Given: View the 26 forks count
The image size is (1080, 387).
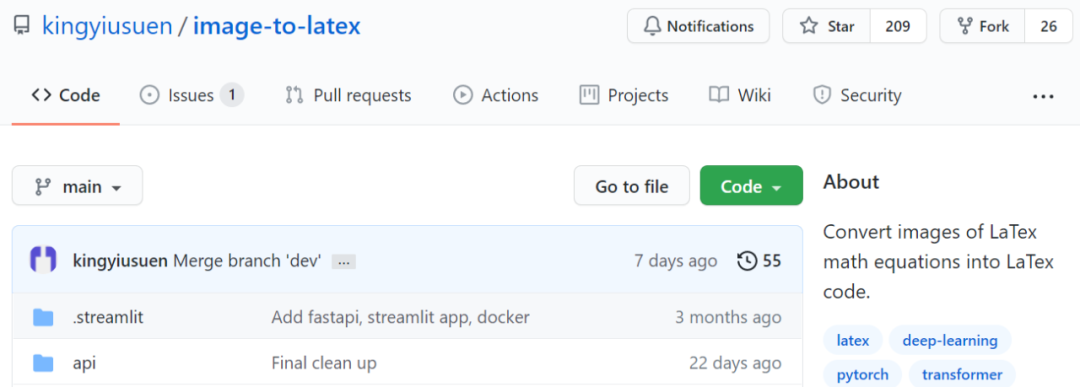Looking at the screenshot, I should coord(1049,26).
